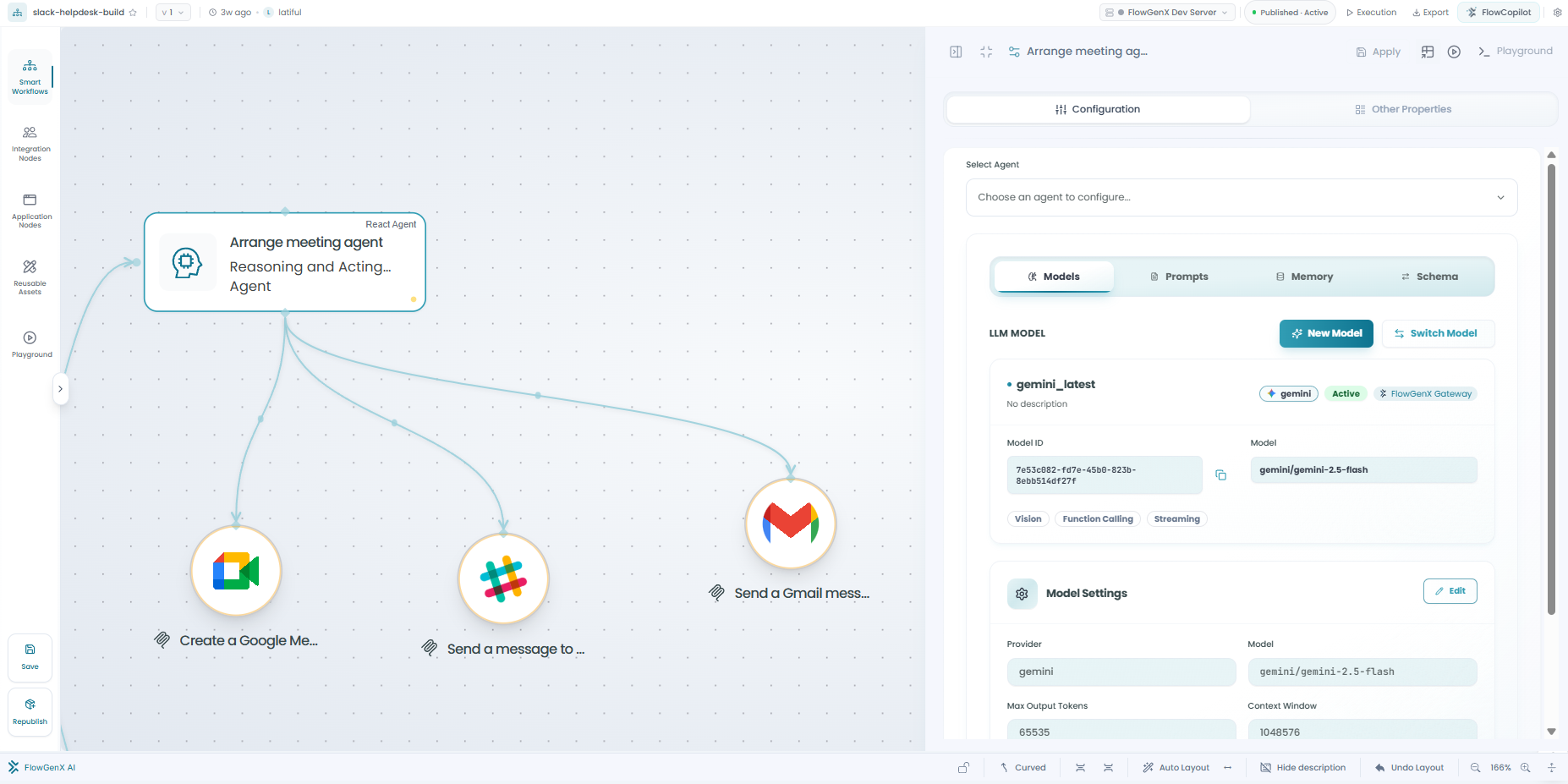Run the node with play circle icon
1568x784 pixels.
[1454, 52]
